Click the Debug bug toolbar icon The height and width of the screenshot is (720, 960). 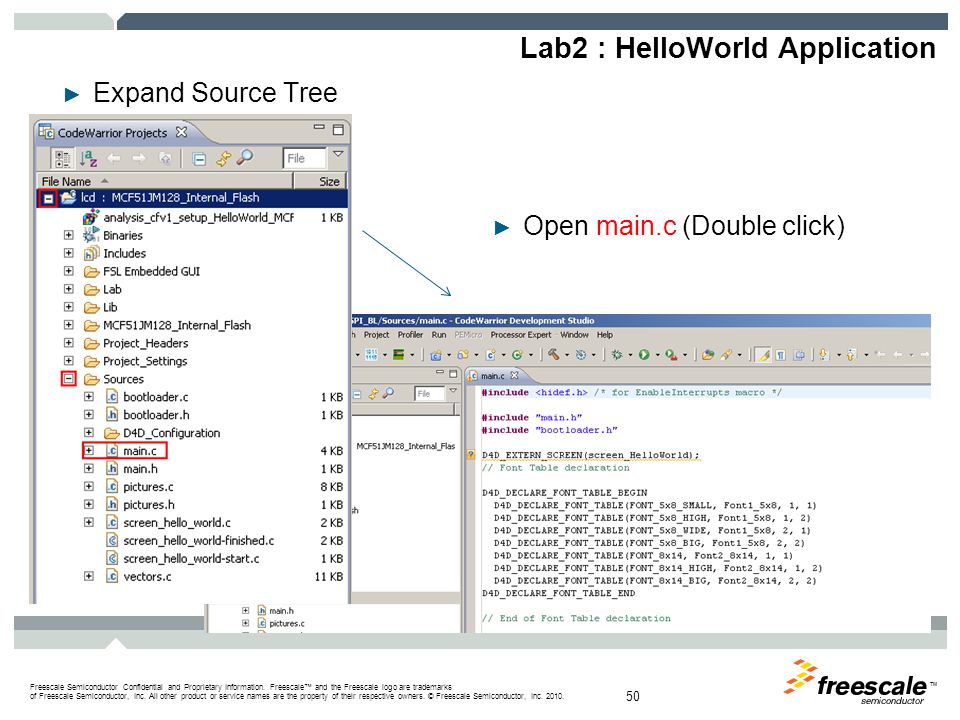coord(617,354)
